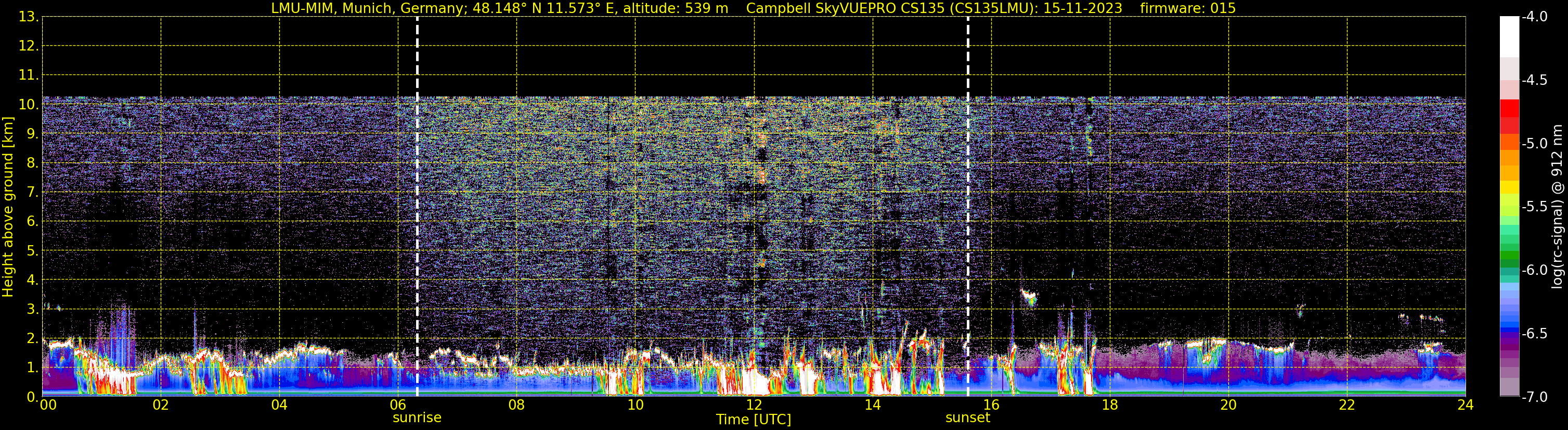
Task: Click the '7.' height tick label
Action: 32,192
